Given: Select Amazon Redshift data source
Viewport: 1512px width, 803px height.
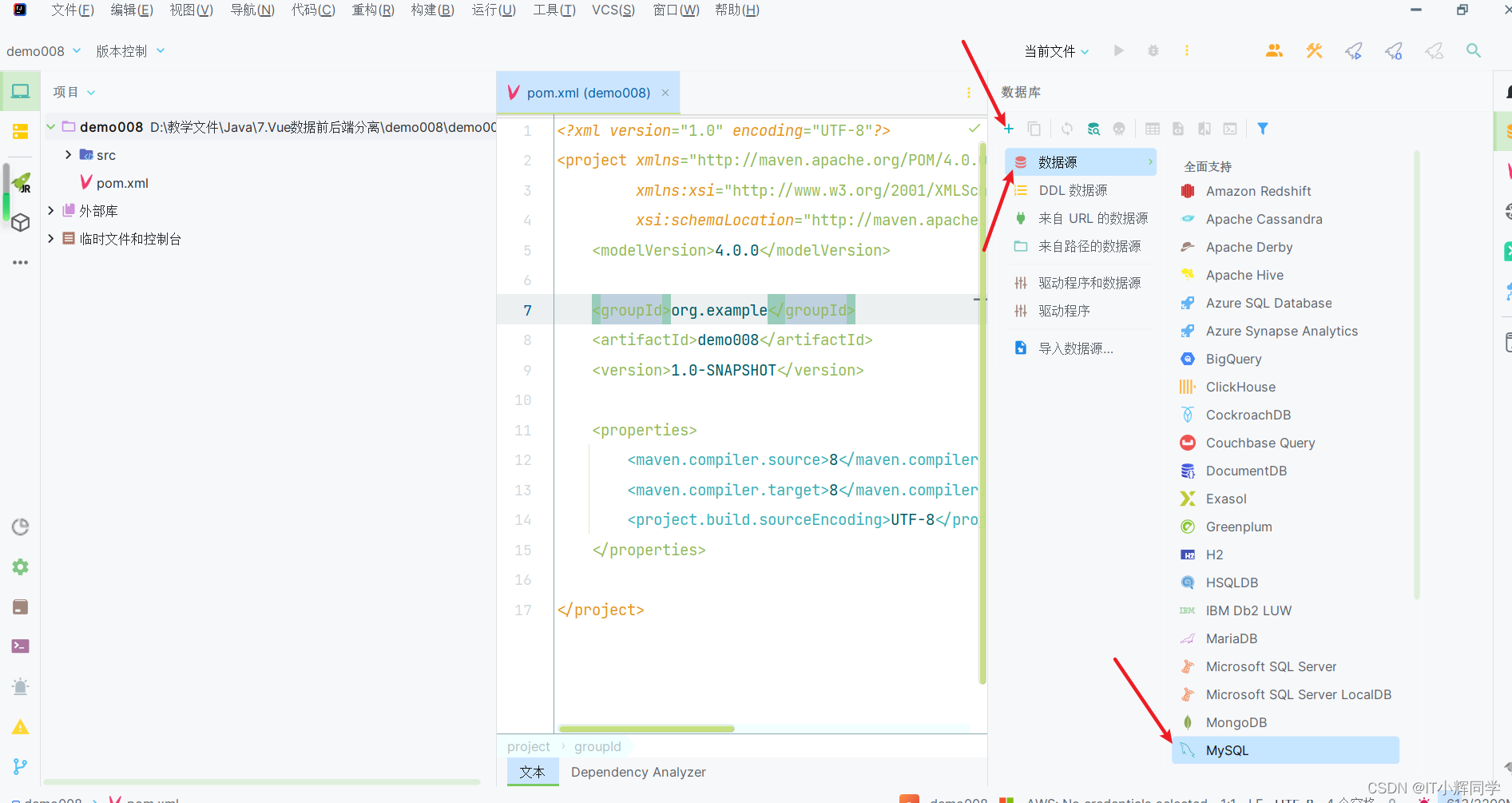Looking at the screenshot, I should coord(1285,191).
